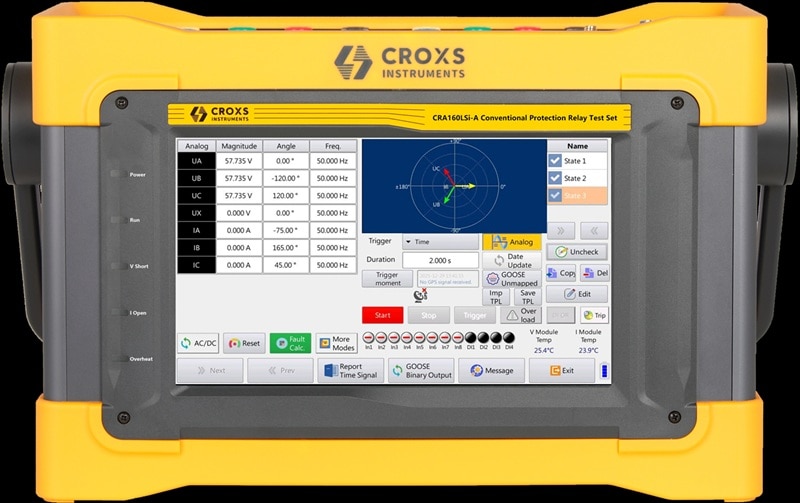
Task: Switch mode with the AC/DC icon button
Action: 198,343
